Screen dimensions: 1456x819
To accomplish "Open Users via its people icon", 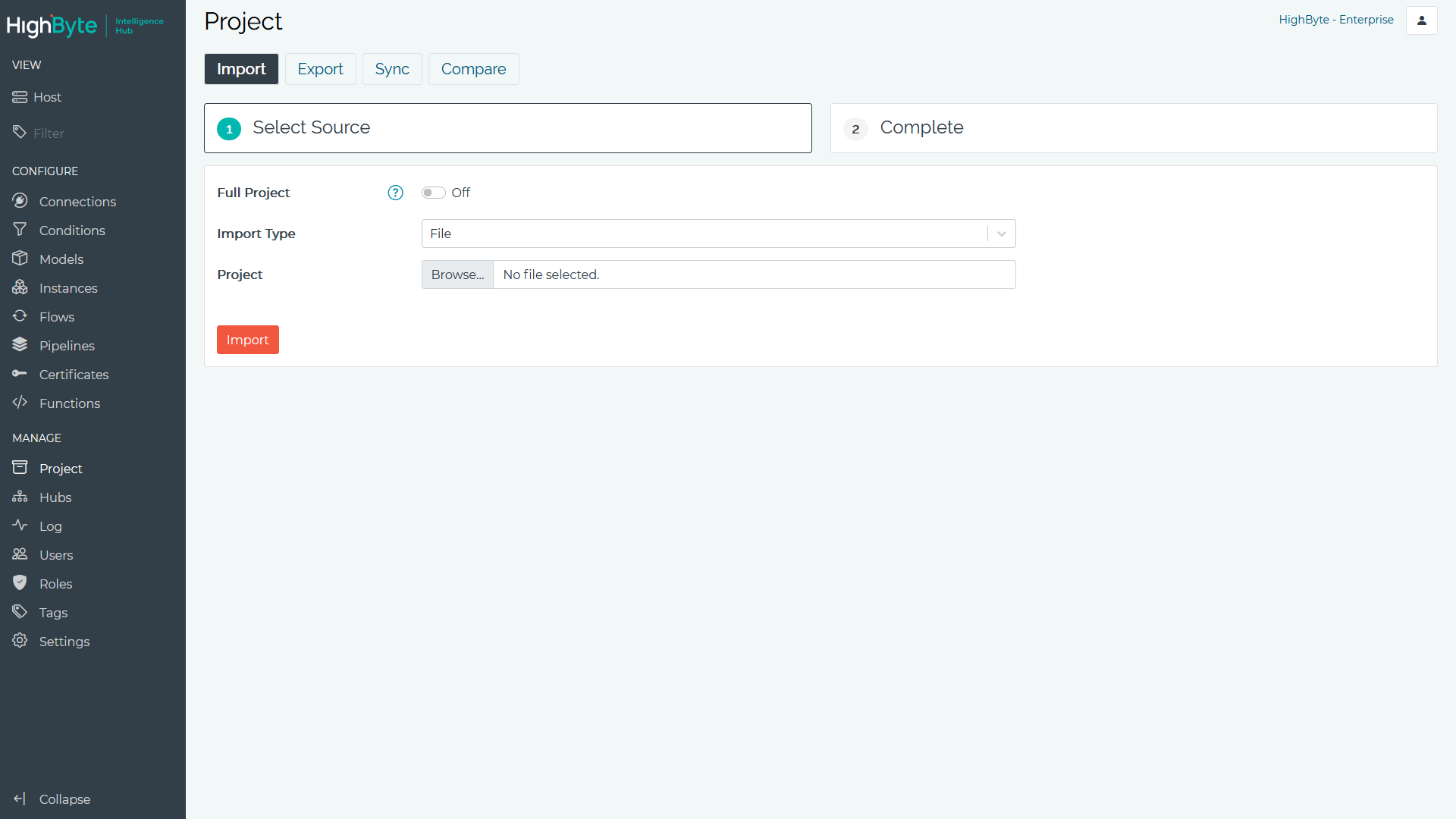I will 20,554.
